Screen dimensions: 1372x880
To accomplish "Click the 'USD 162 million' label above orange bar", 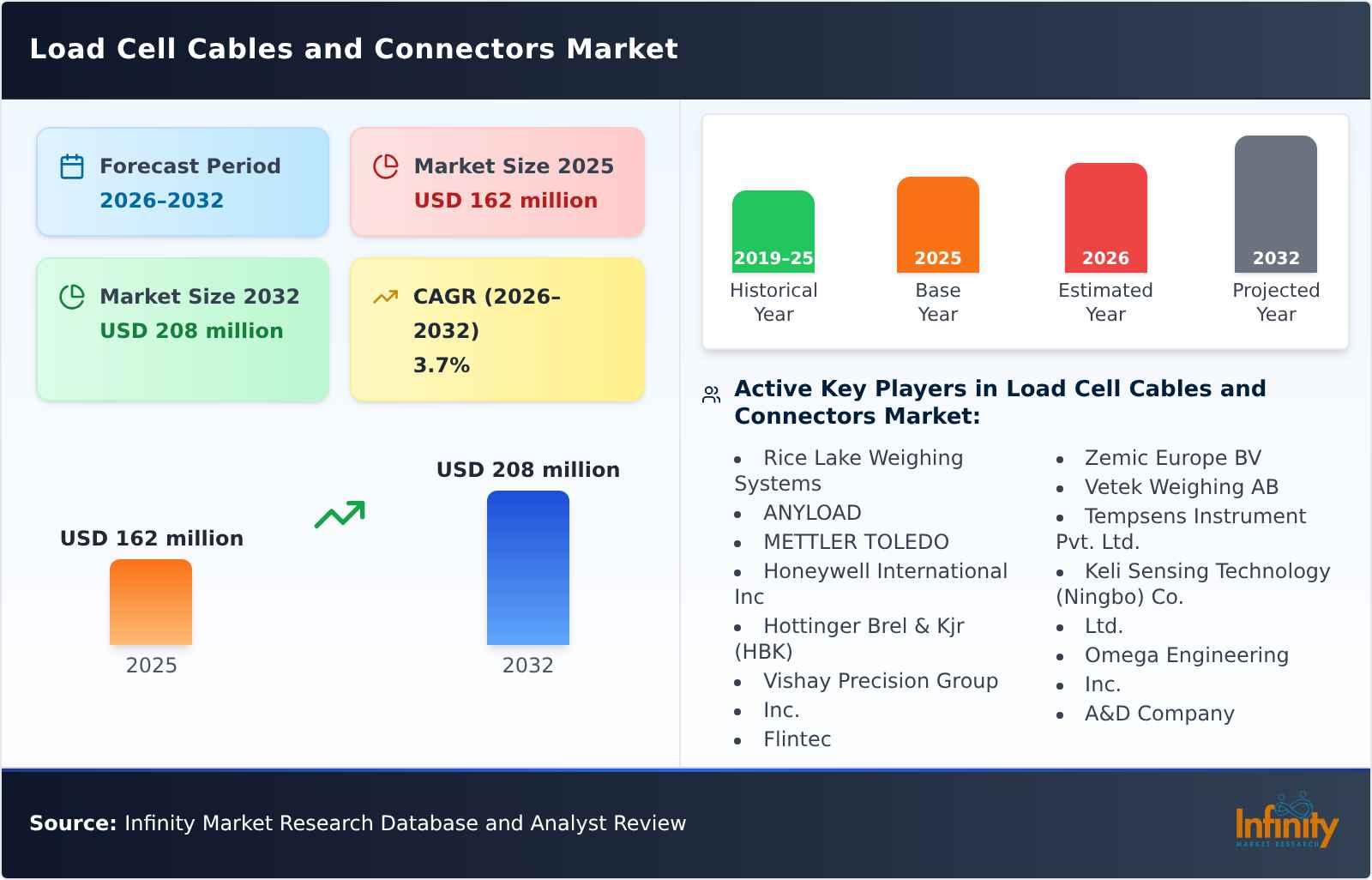I will point(152,539).
